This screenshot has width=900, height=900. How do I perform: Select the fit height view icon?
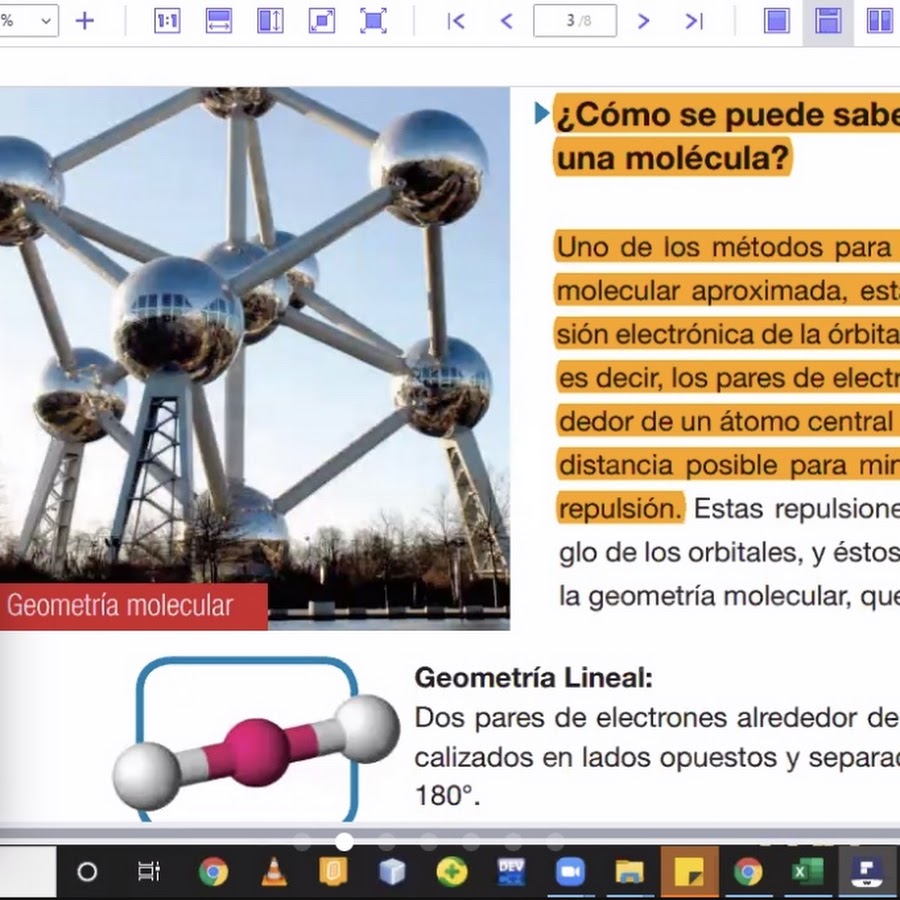coord(270,21)
